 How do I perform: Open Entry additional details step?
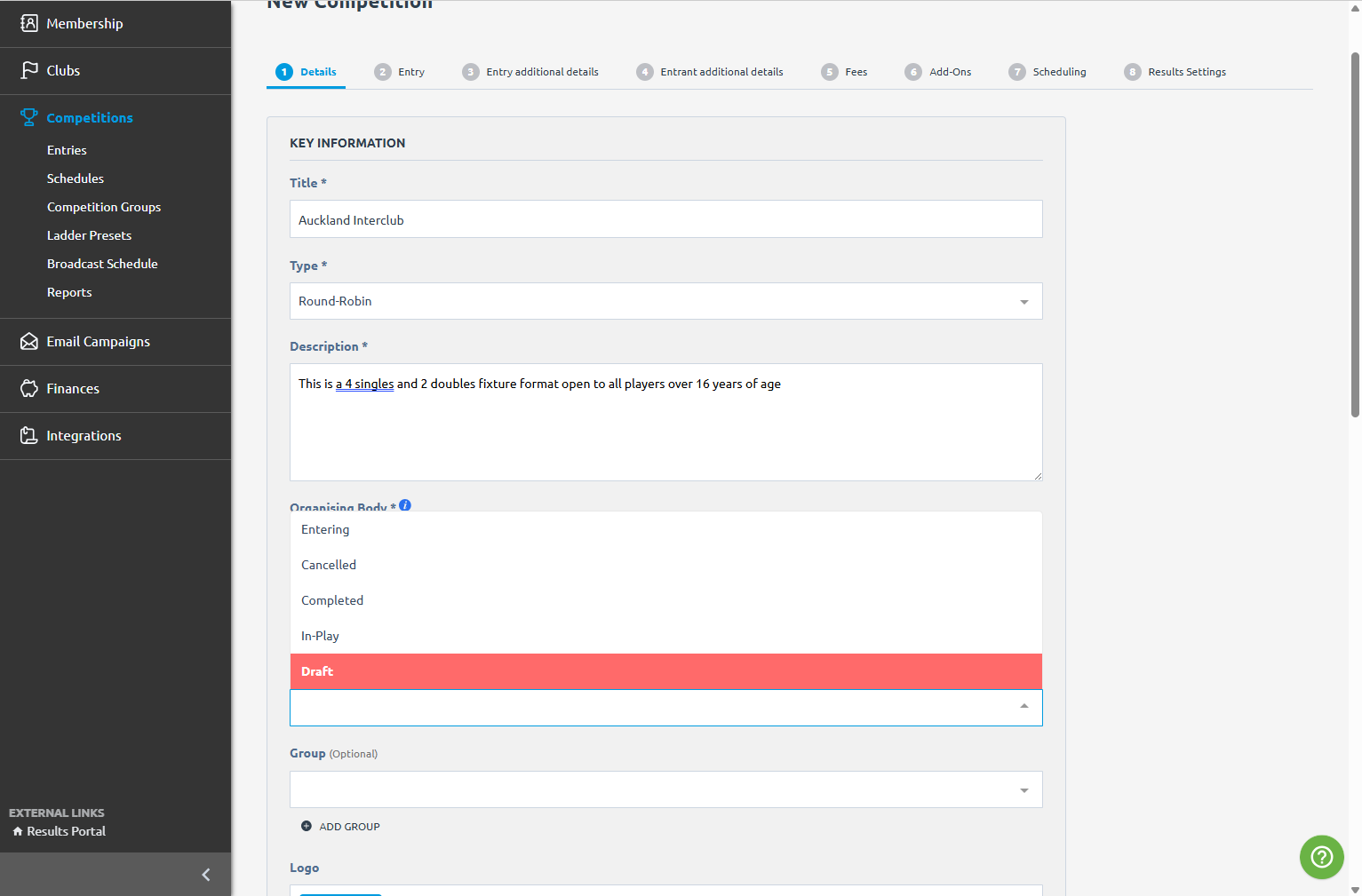(530, 72)
